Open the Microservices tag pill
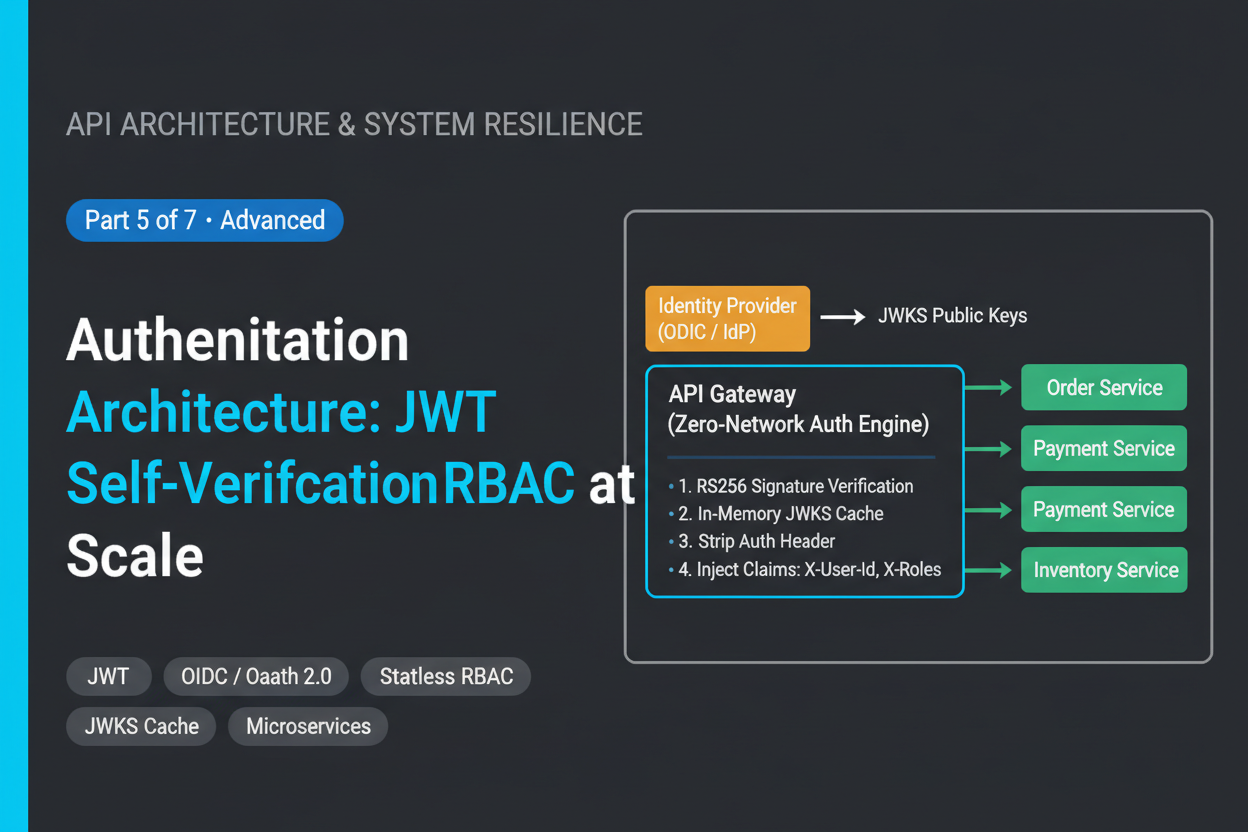Viewport: 1248px width, 832px height. point(308,726)
